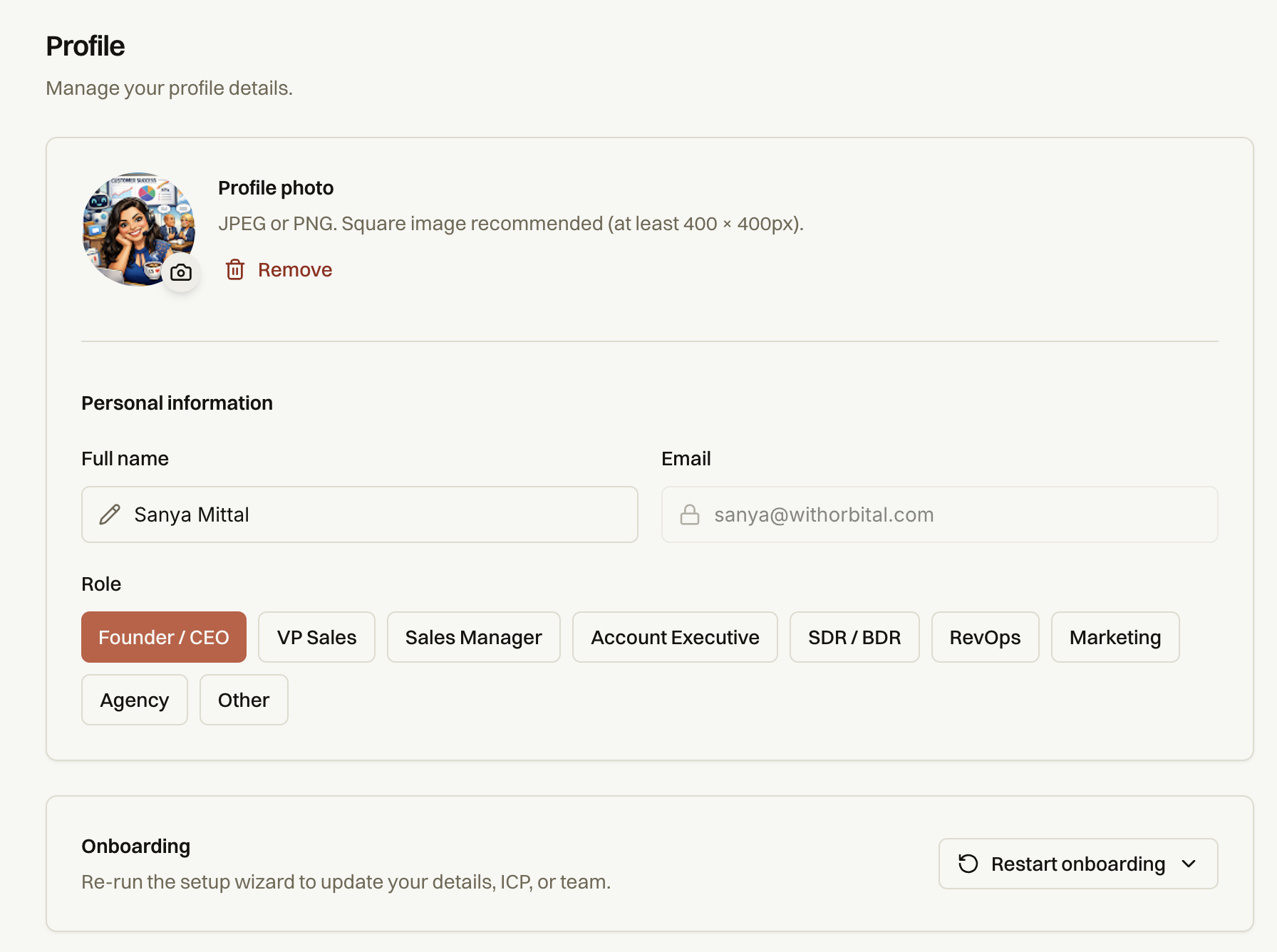
Task: Choose VP Sales as role
Action: point(316,637)
